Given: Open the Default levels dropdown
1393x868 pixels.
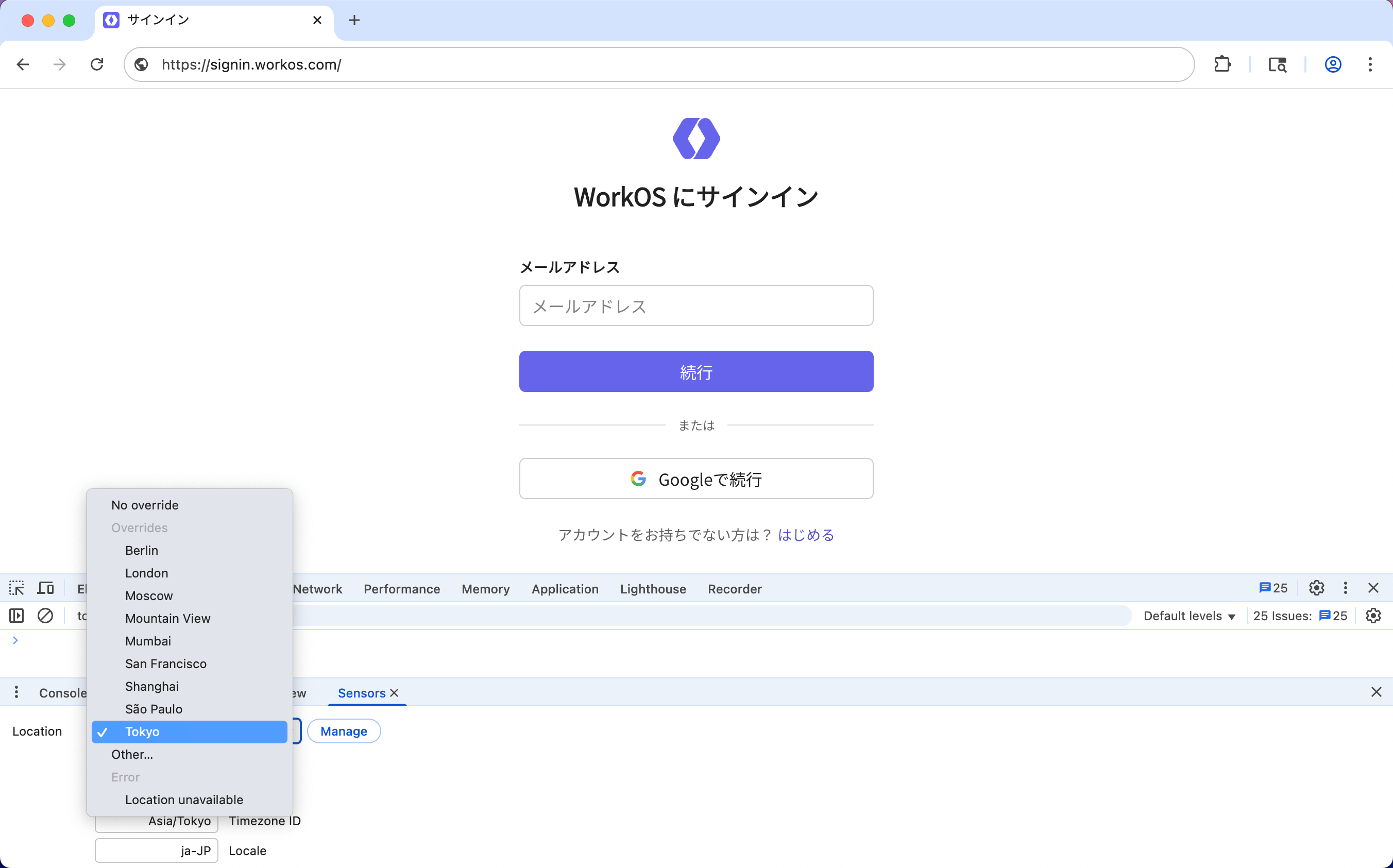Looking at the screenshot, I should point(1188,616).
